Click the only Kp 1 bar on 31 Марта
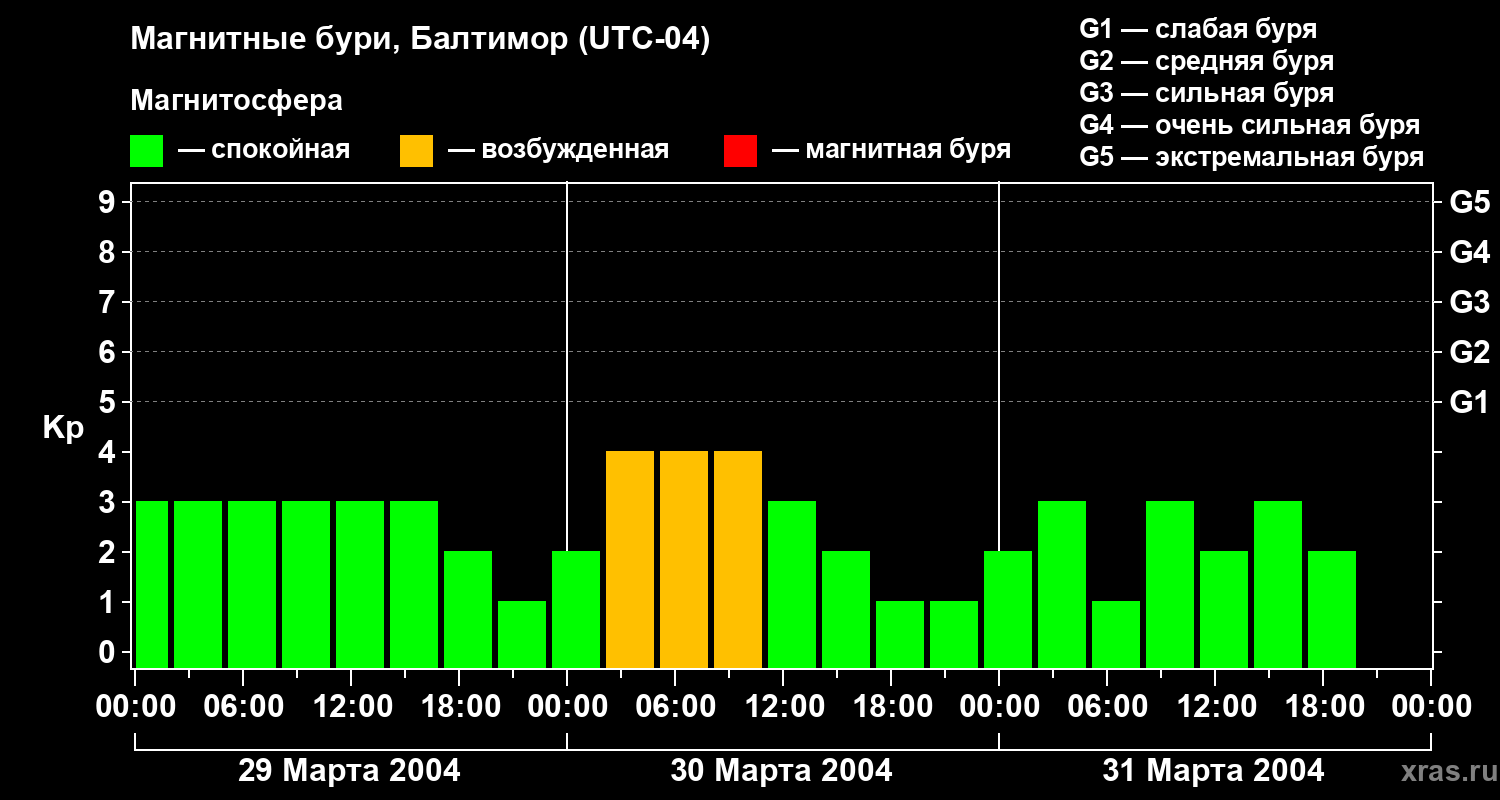 [x=1116, y=634]
